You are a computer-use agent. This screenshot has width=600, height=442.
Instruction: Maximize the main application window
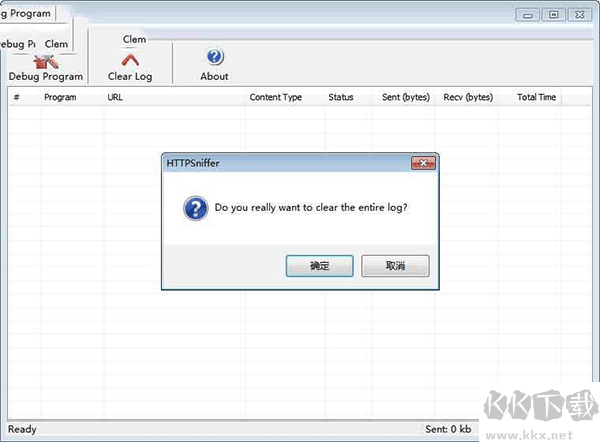pos(553,15)
